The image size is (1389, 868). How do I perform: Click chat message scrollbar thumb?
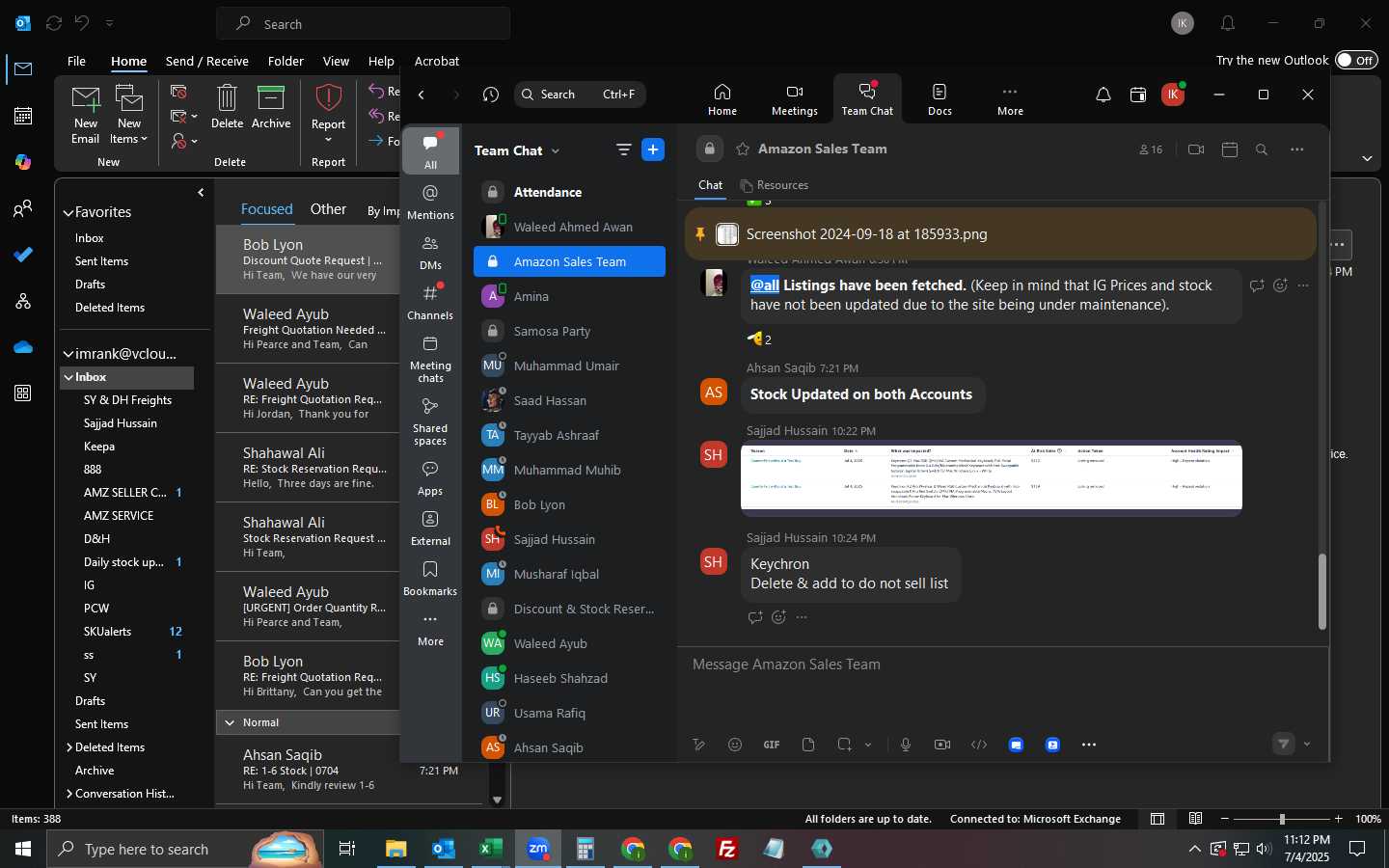1321,590
